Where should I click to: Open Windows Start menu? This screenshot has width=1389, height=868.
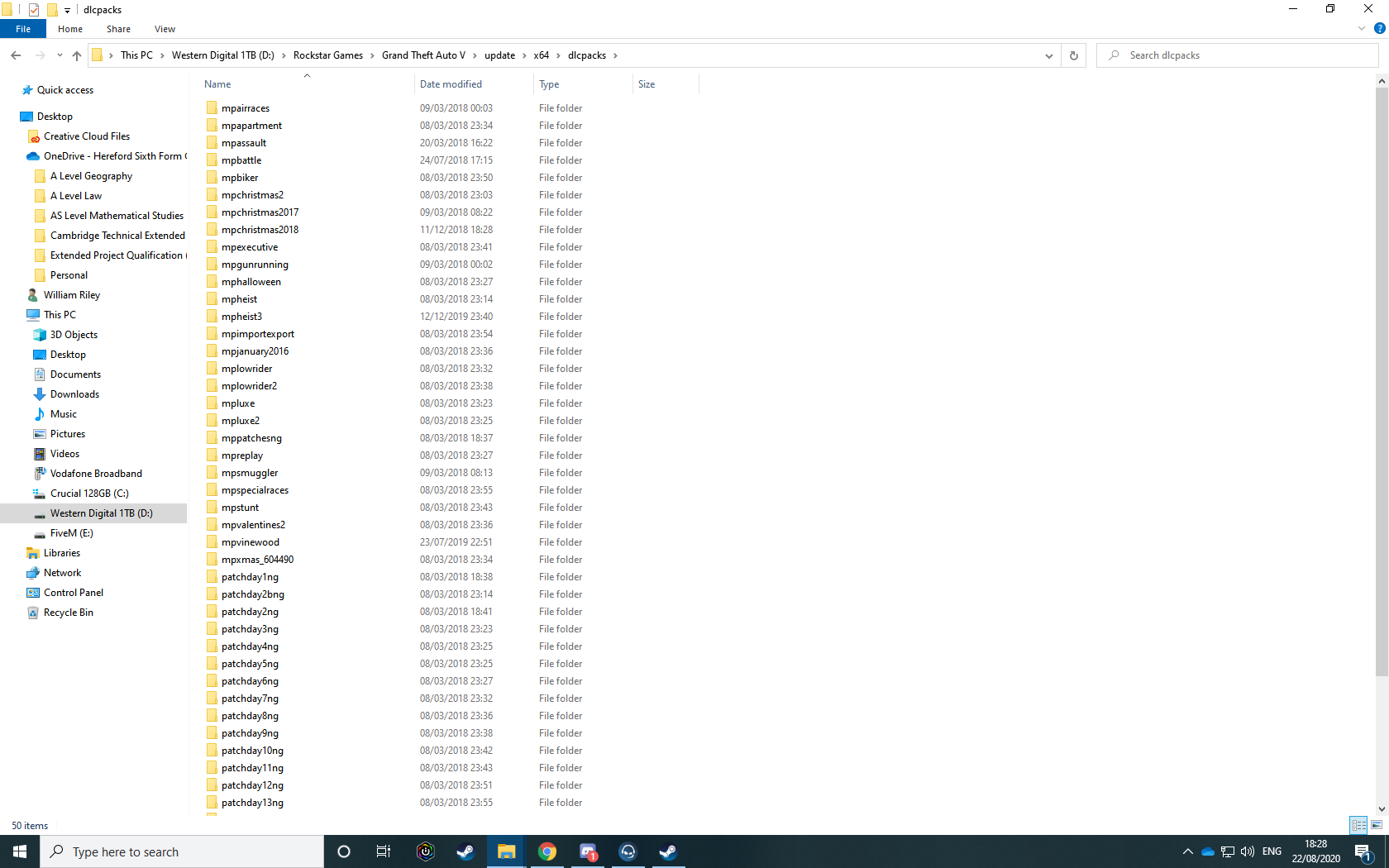pyautogui.click(x=20, y=851)
